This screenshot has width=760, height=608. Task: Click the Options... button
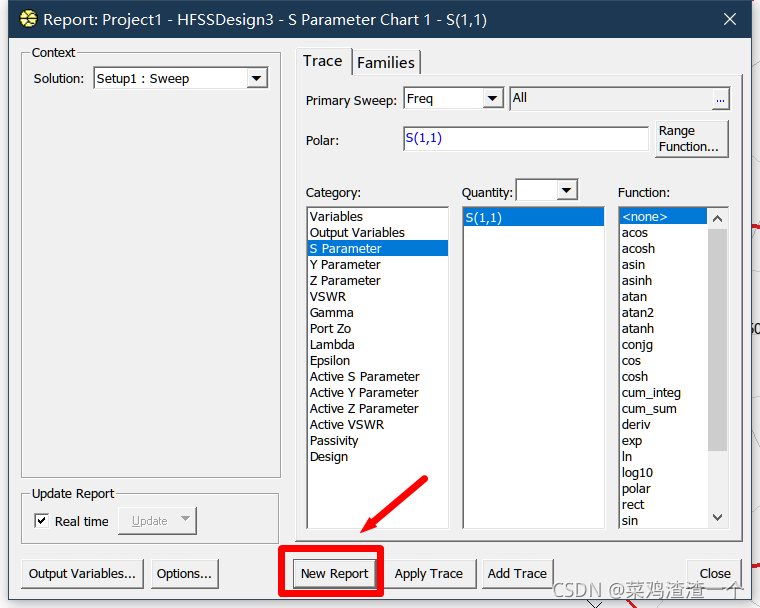[x=184, y=574]
